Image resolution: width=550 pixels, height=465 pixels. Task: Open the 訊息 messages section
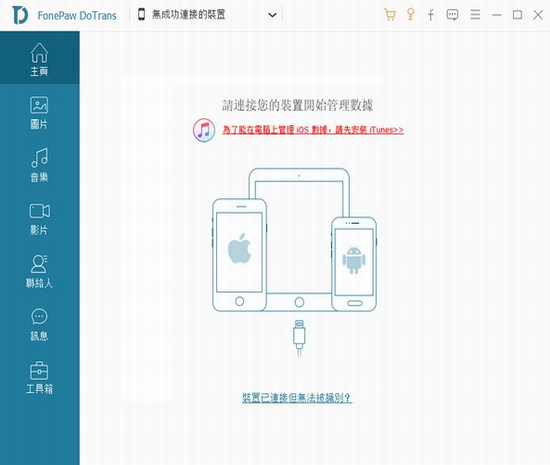pos(39,325)
